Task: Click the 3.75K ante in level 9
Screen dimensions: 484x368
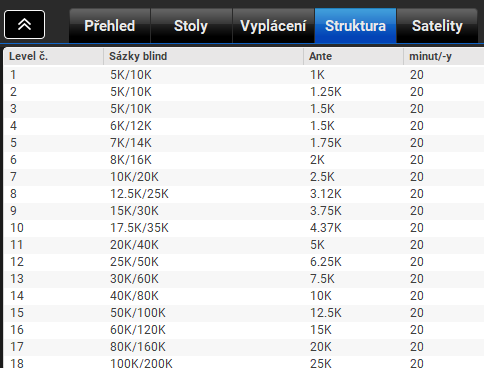Action: [326, 211]
